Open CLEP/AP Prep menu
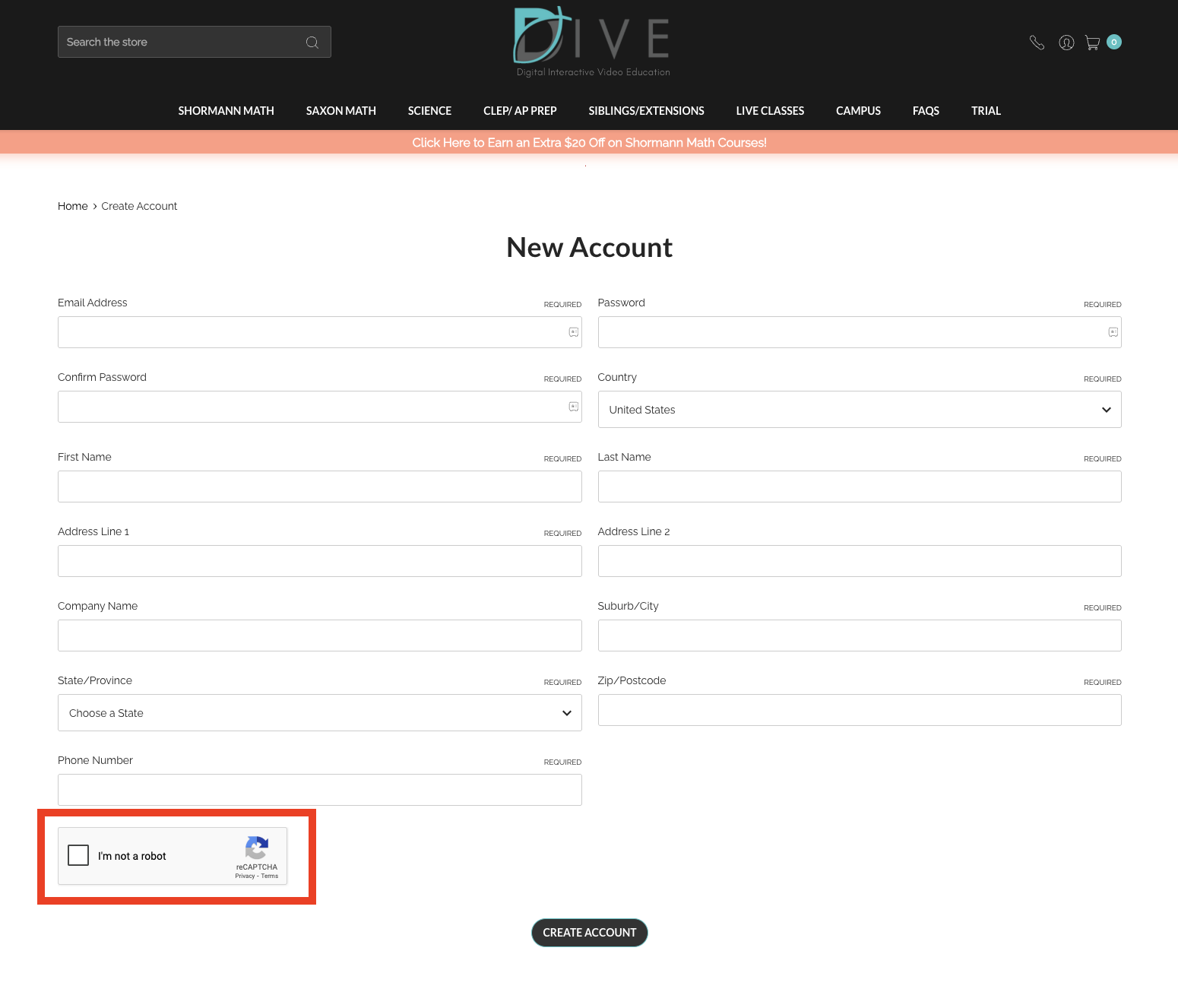Screen dimensions: 1178x1008 pyautogui.click(x=520, y=111)
